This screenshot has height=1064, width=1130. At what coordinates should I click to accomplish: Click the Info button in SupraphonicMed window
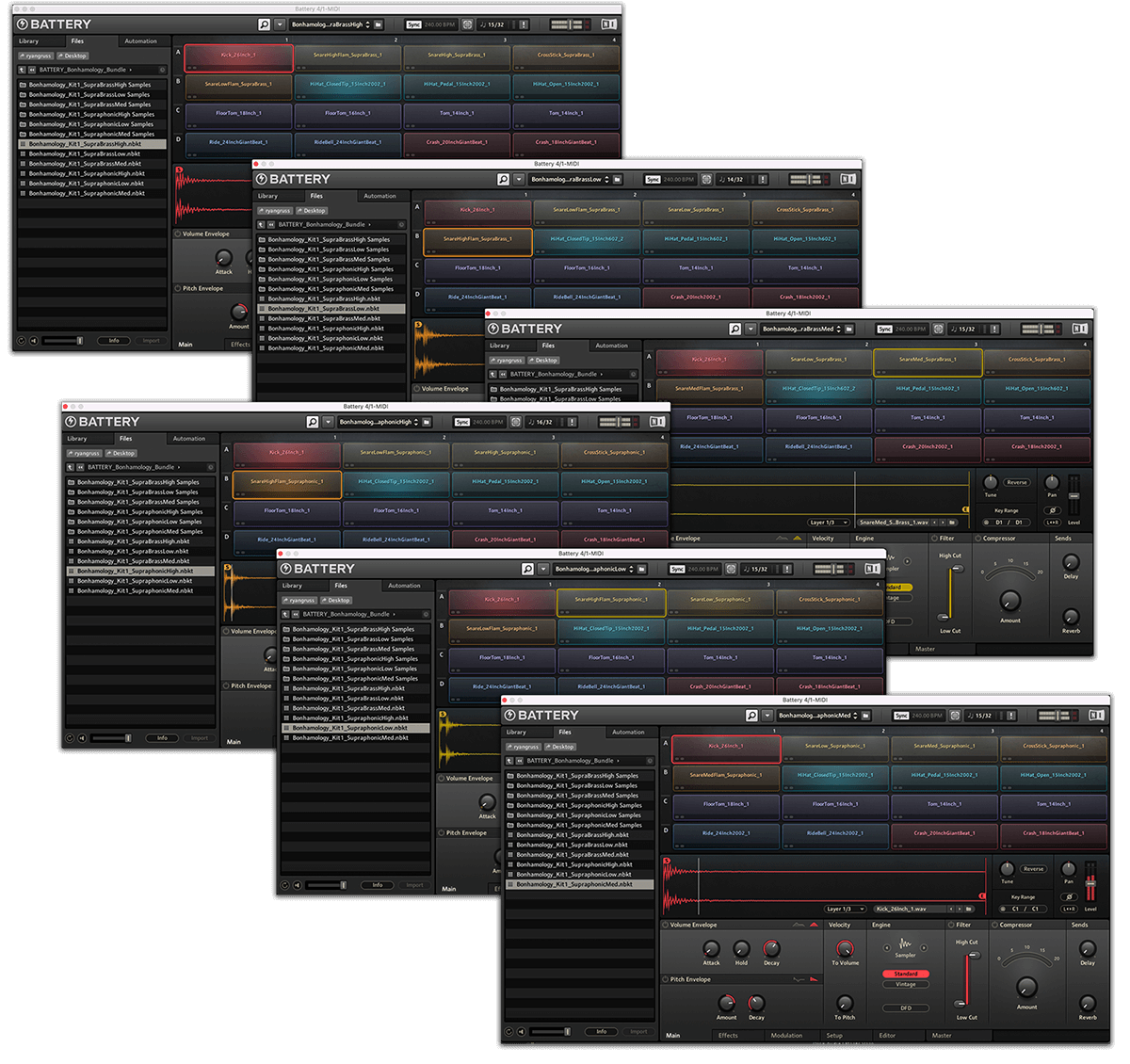[601, 1032]
